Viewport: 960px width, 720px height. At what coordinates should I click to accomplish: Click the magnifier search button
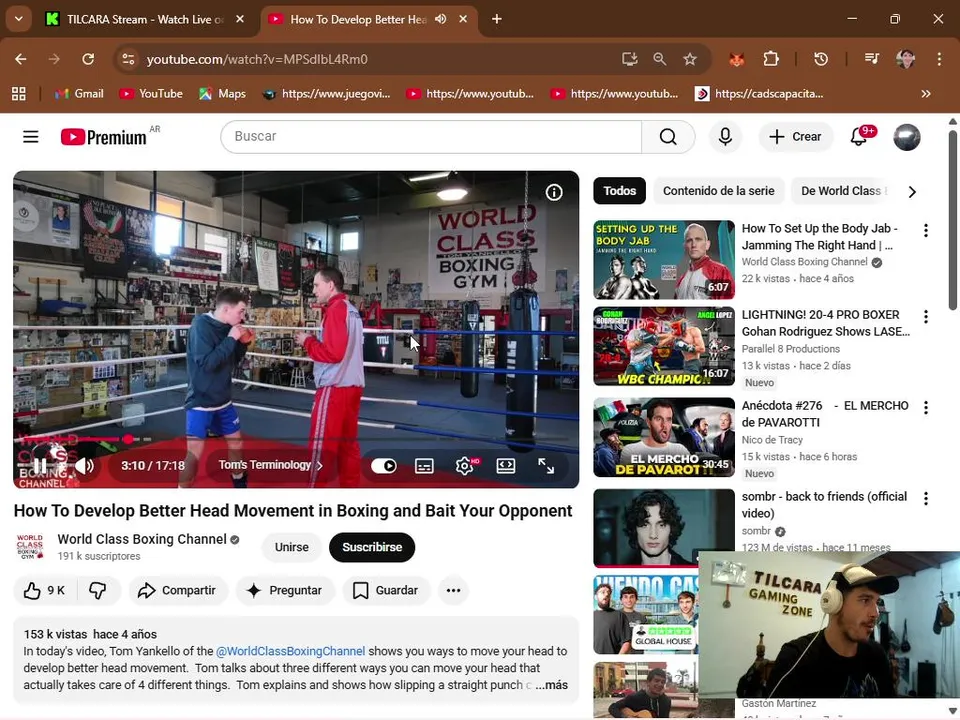[668, 137]
